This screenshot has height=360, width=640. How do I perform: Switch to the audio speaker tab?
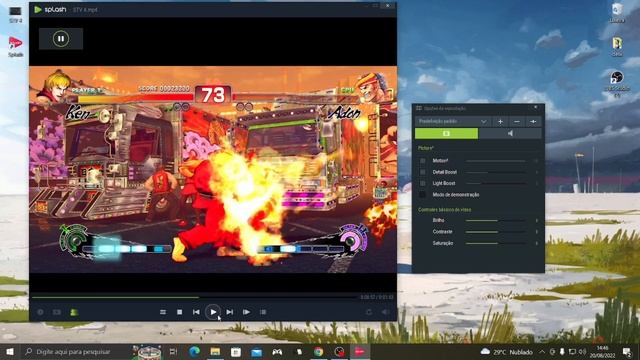[x=510, y=133]
